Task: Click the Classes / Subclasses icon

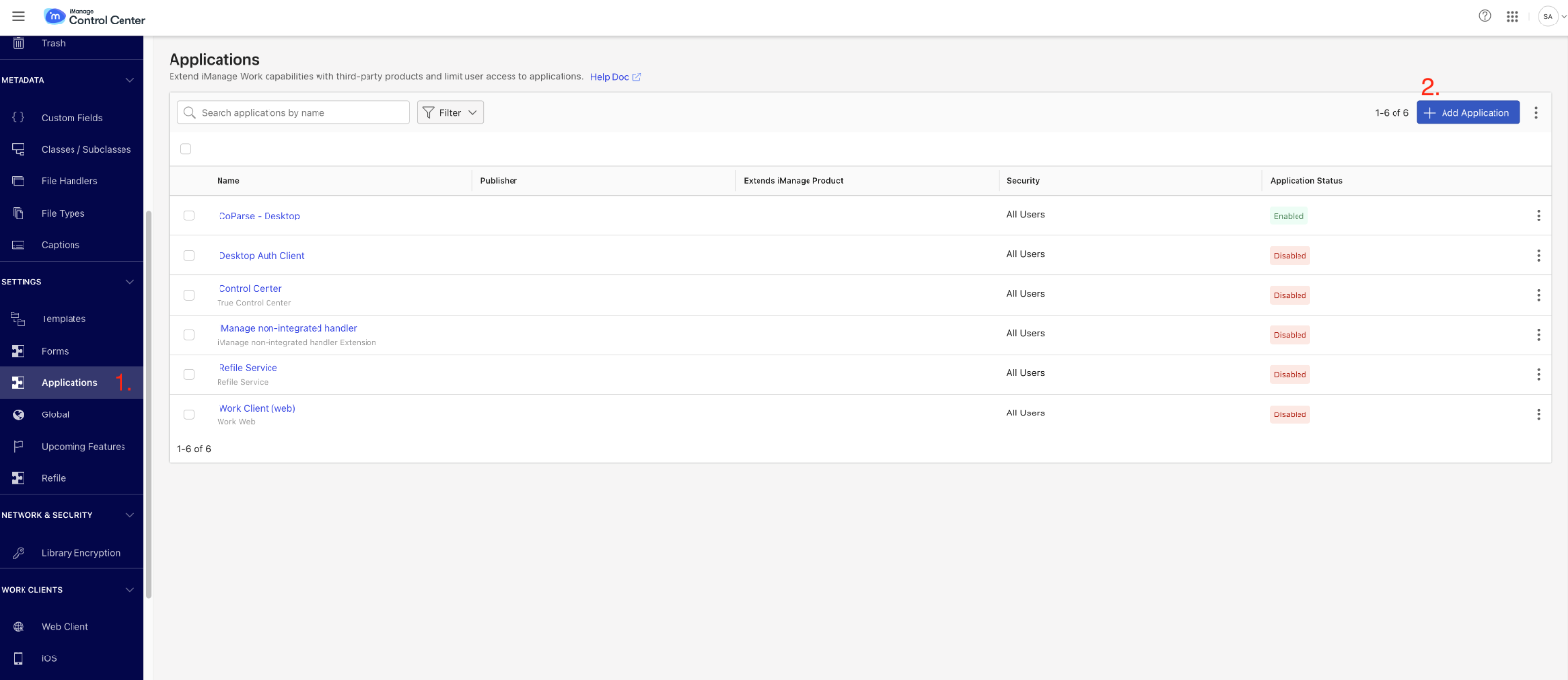Action: coord(18,149)
